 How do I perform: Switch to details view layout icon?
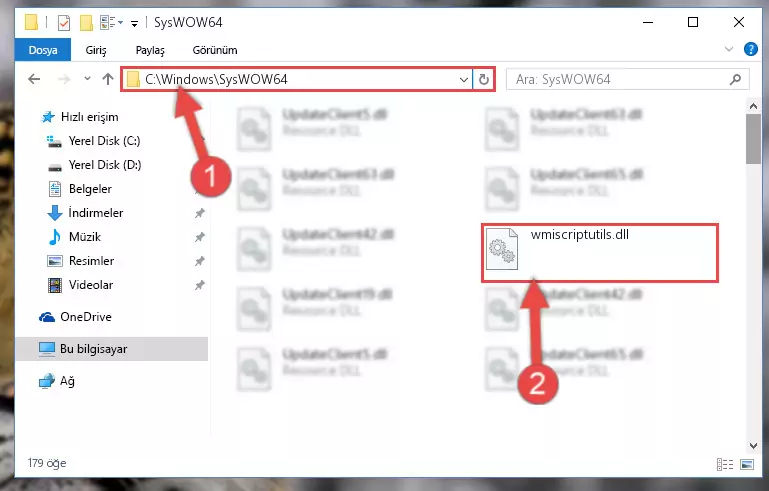click(x=724, y=464)
